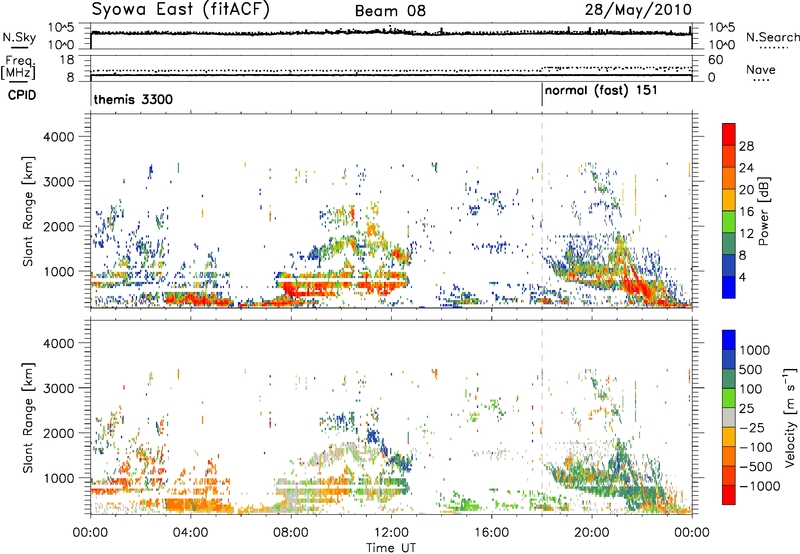Click the '08:00' time tick label

coord(291,533)
